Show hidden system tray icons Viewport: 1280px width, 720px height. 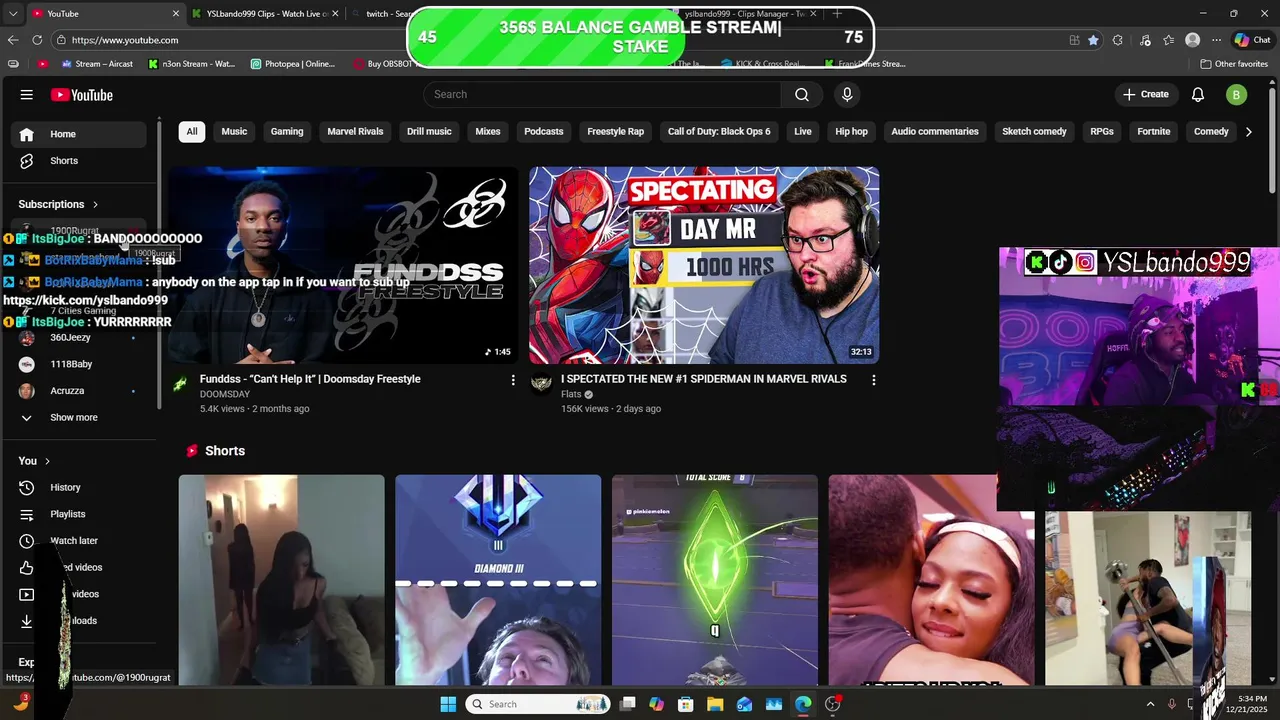(x=1150, y=704)
